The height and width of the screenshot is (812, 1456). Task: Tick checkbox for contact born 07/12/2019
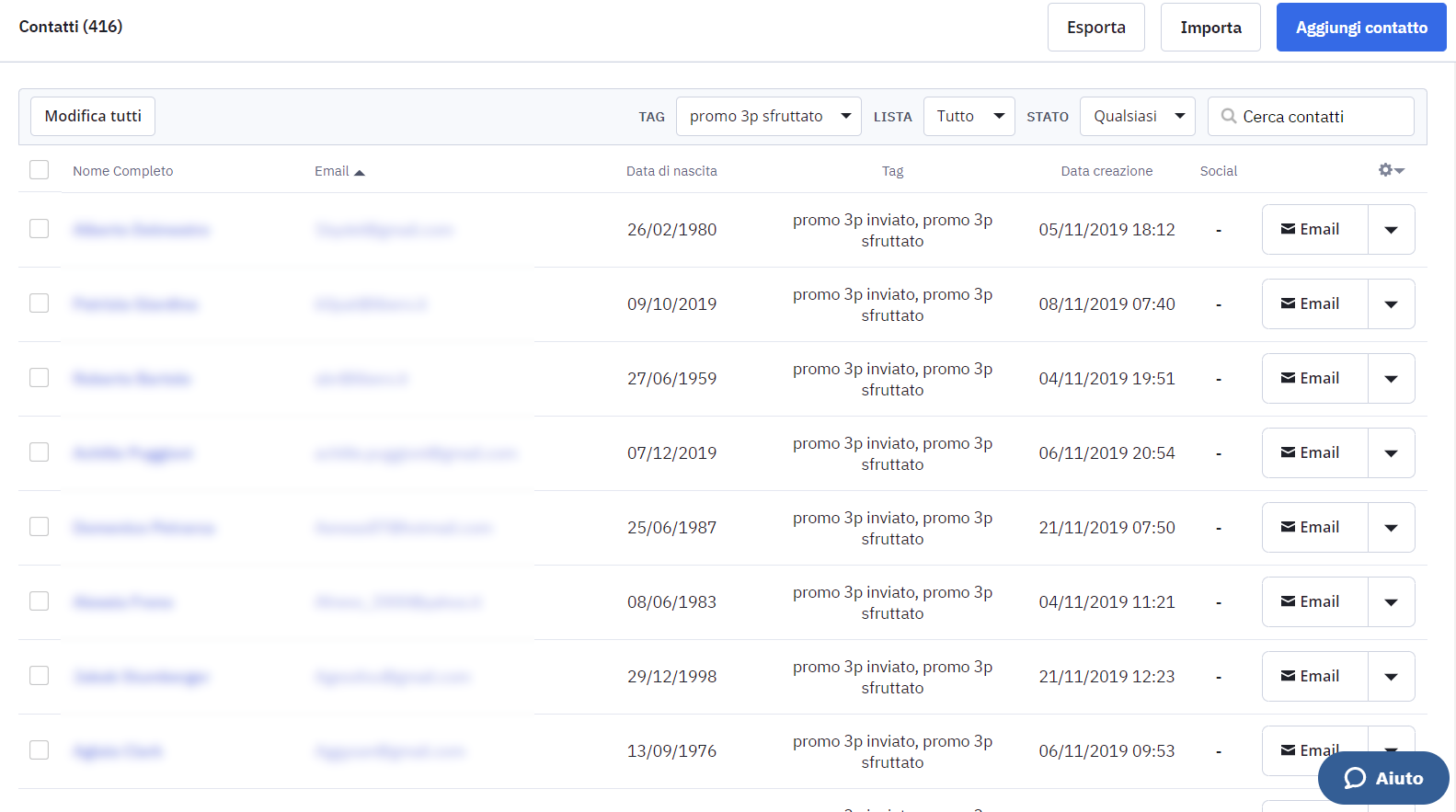[x=39, y=452]
